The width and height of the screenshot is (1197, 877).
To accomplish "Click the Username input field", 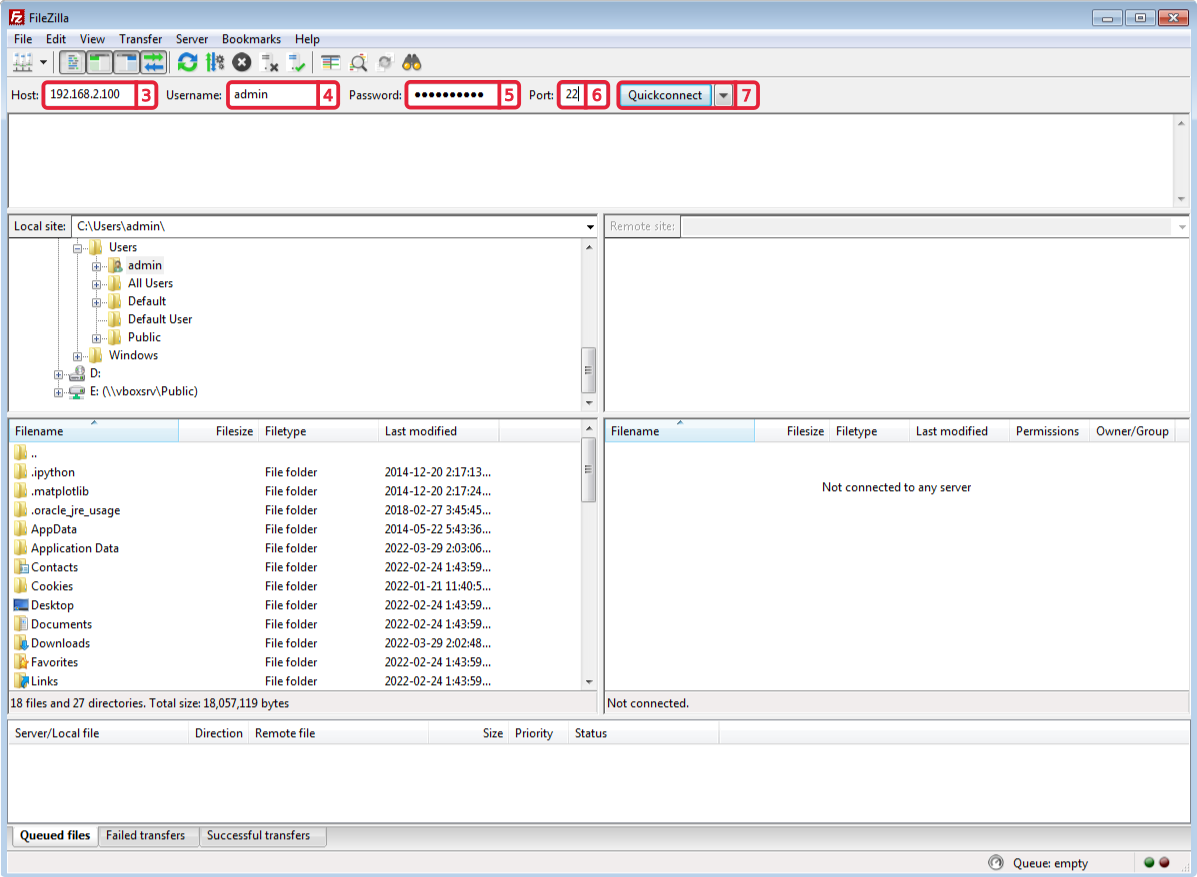I will [x=273, y=95].
